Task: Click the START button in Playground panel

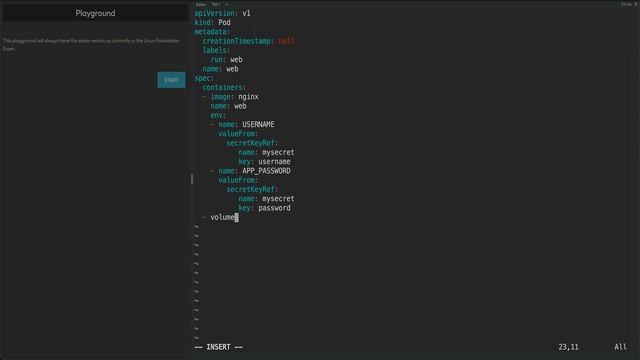Action: point(171,80)
